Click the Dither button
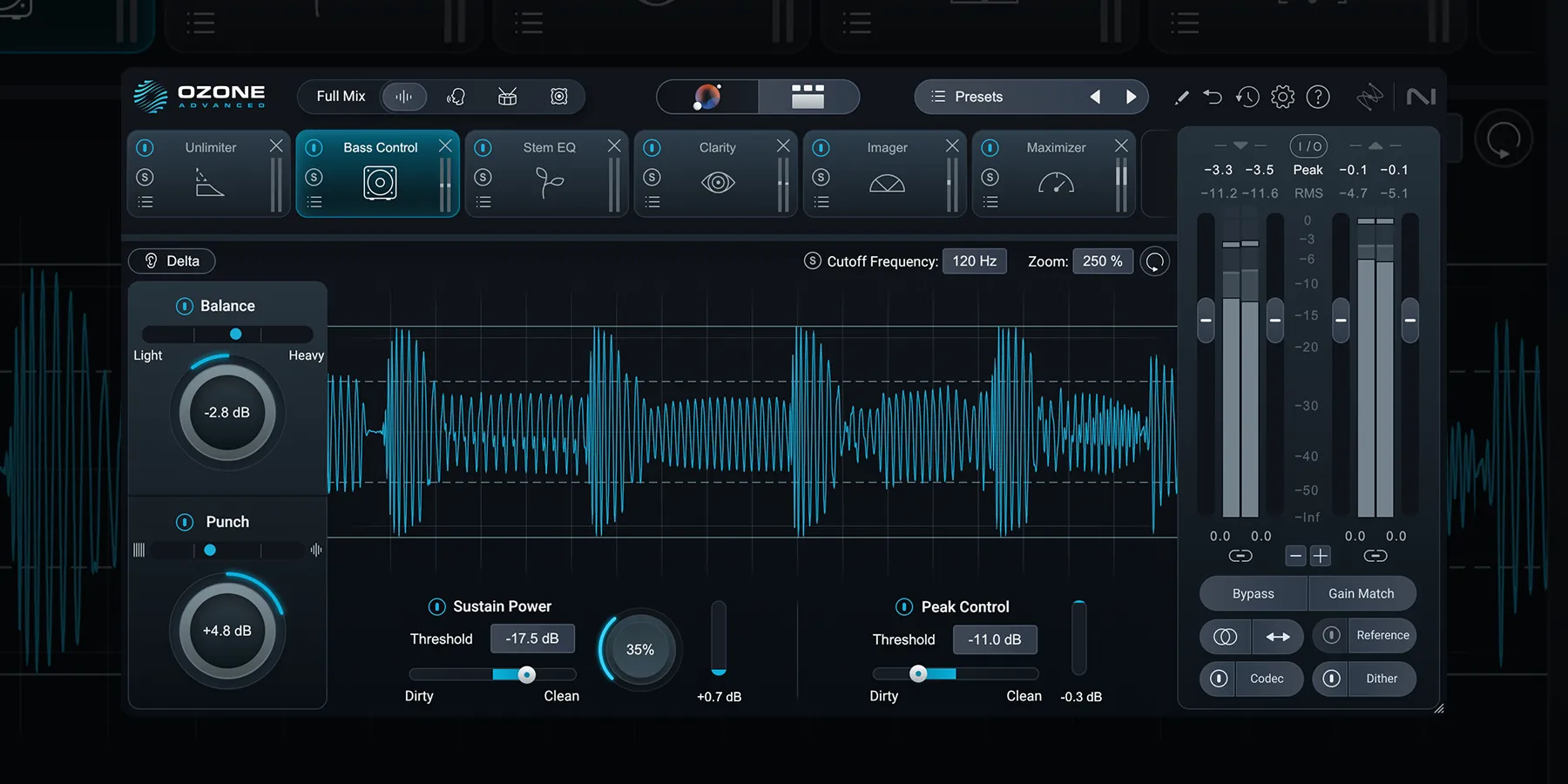 click(1381, 679)
